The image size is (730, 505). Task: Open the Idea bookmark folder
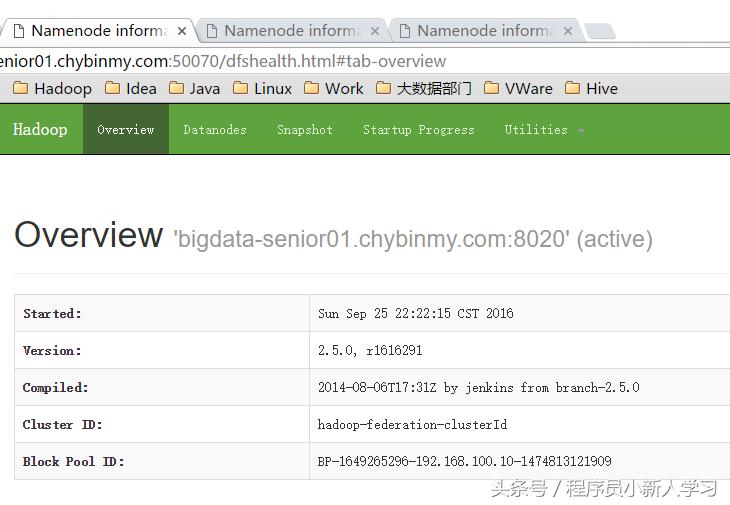(x=131, y=88)
